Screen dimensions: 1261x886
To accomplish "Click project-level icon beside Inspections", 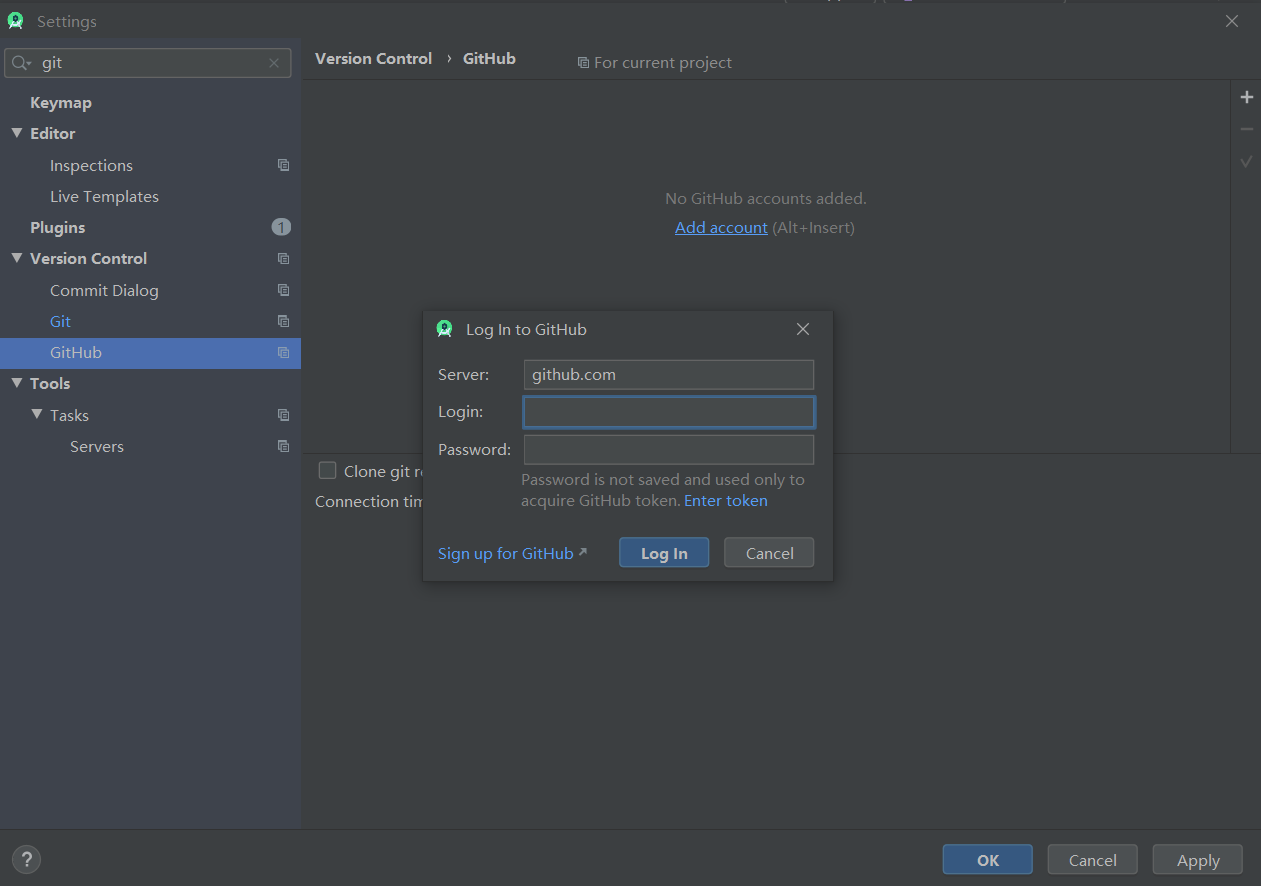I will pyautogui.click(x=283, y=165).
